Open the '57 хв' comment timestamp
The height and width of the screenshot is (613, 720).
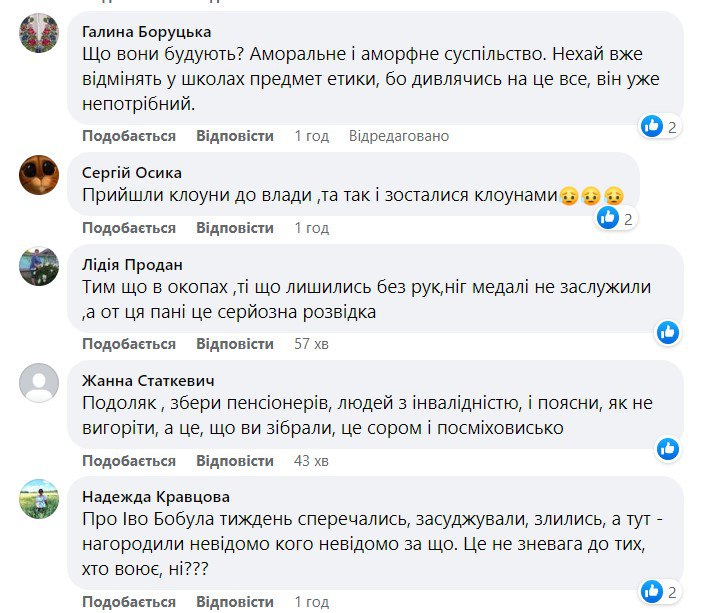pyautogui.click(x=311, y=344)
